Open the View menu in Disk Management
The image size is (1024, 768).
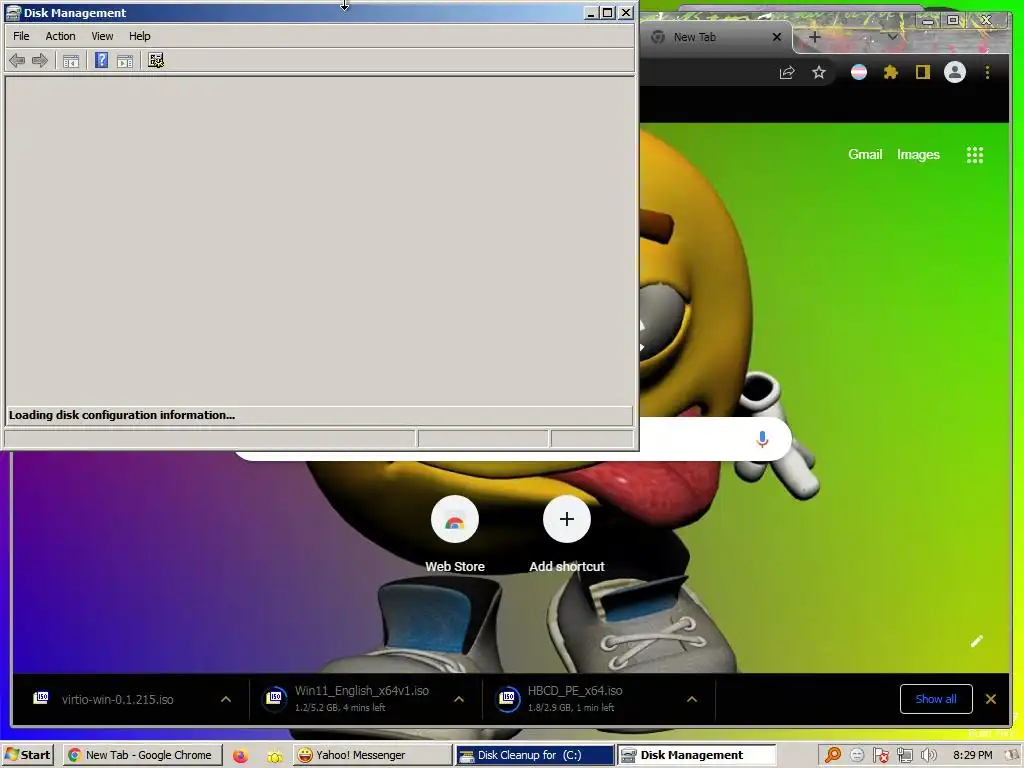point(102,36)
